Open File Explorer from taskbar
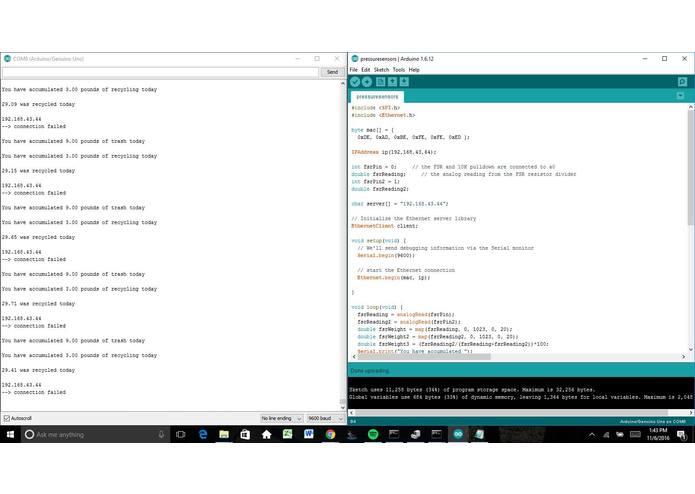The image size is (695, 494). tap(224, 435)
